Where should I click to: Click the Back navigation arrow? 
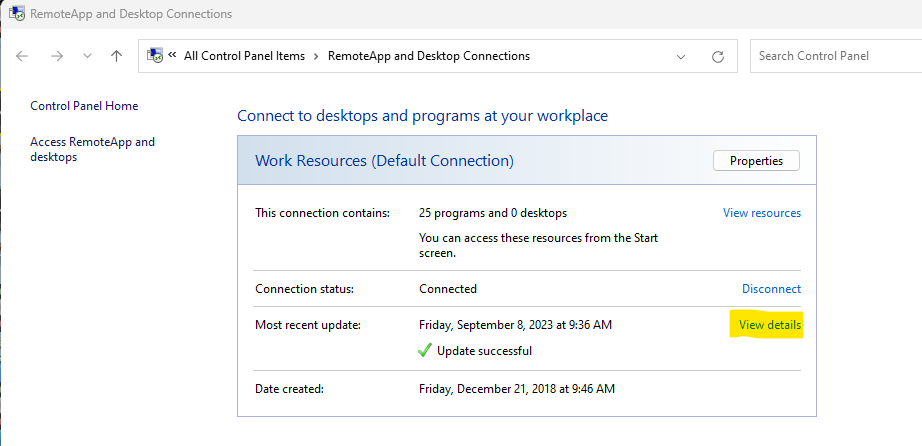point(22,56)
